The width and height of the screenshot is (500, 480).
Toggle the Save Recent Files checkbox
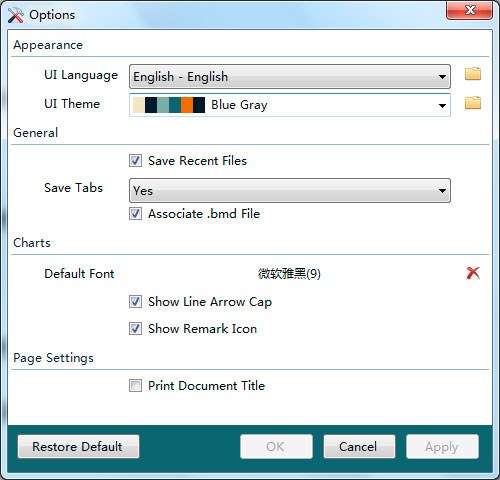pyautogui.click(x=135, y=160)
